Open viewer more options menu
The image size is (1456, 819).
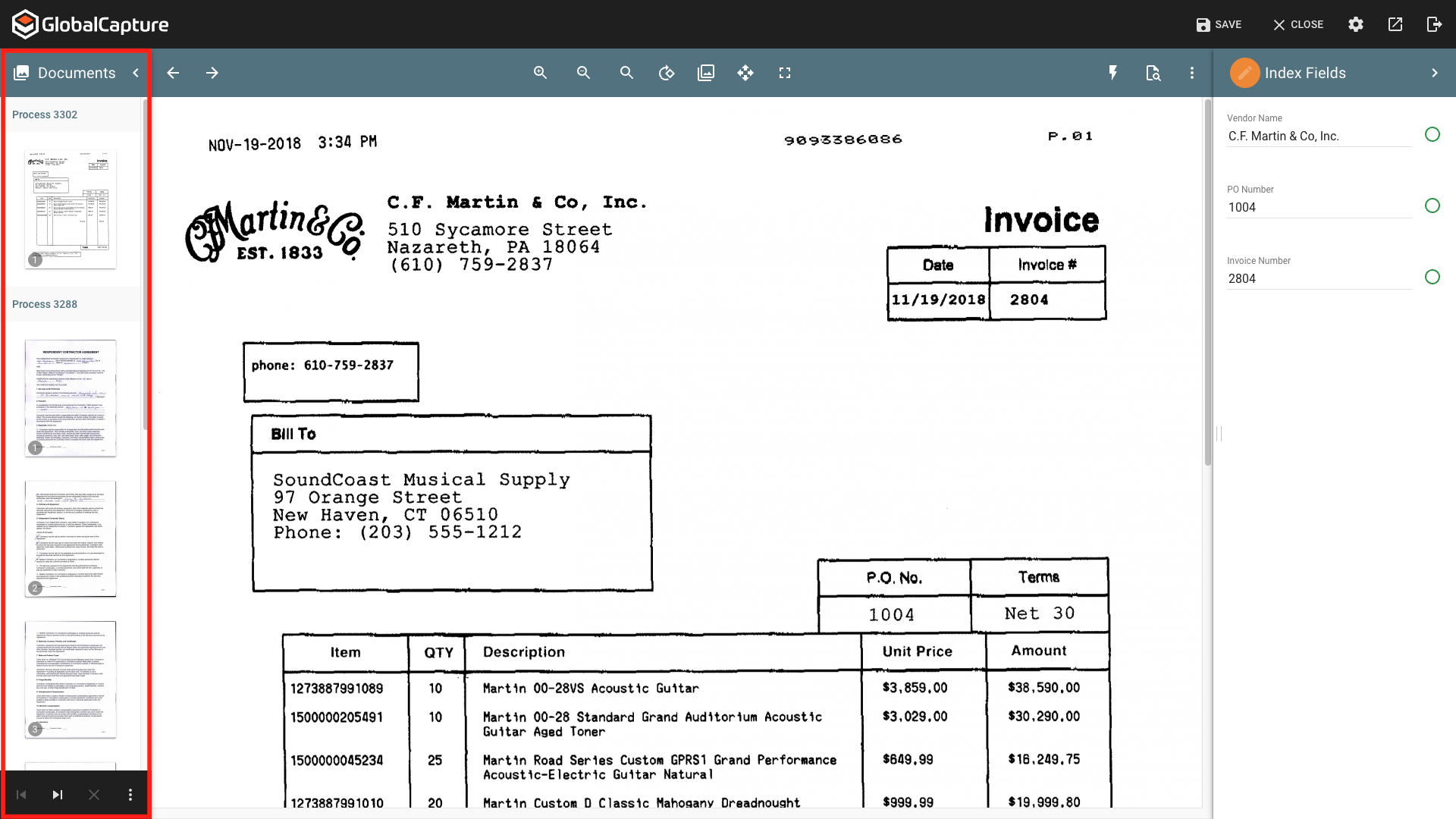[x=1192, y=73]
